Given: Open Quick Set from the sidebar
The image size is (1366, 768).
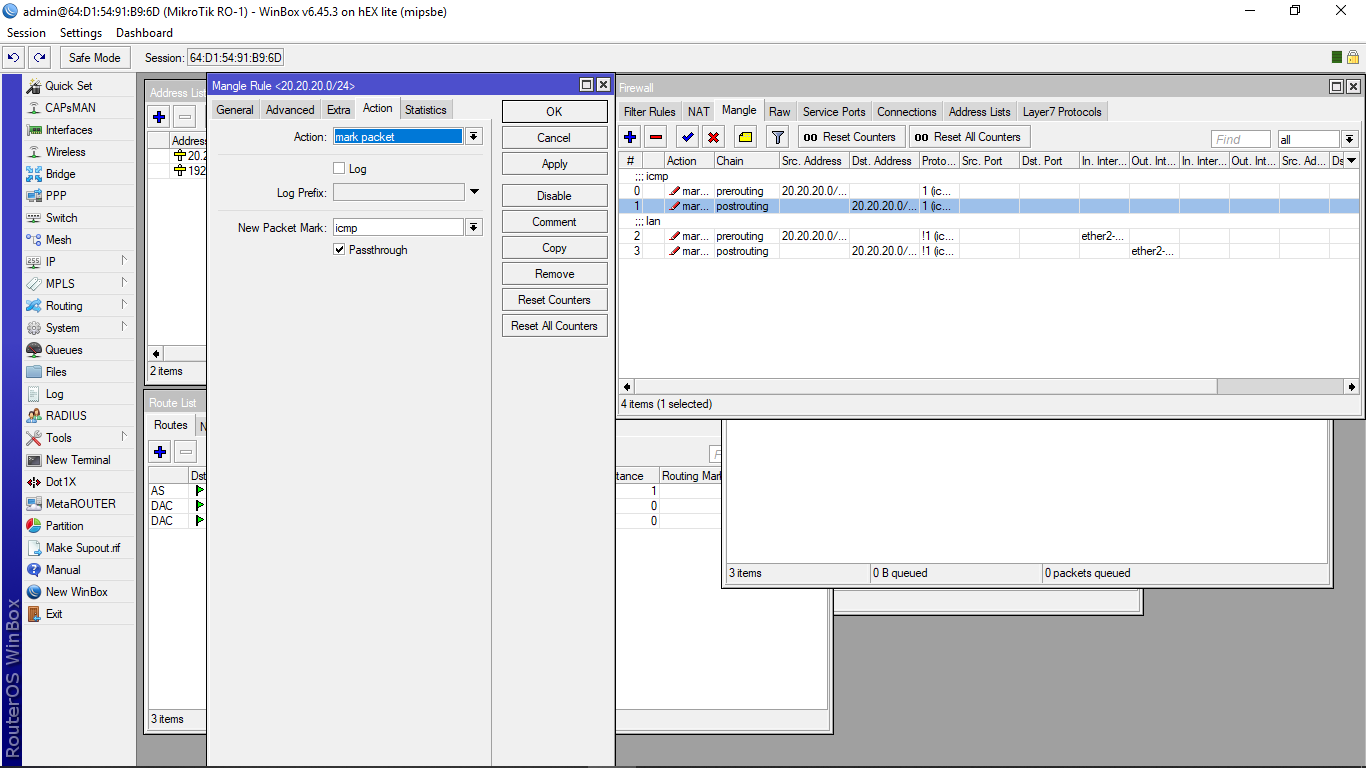Looking at the screenshot, I should 68,86.
